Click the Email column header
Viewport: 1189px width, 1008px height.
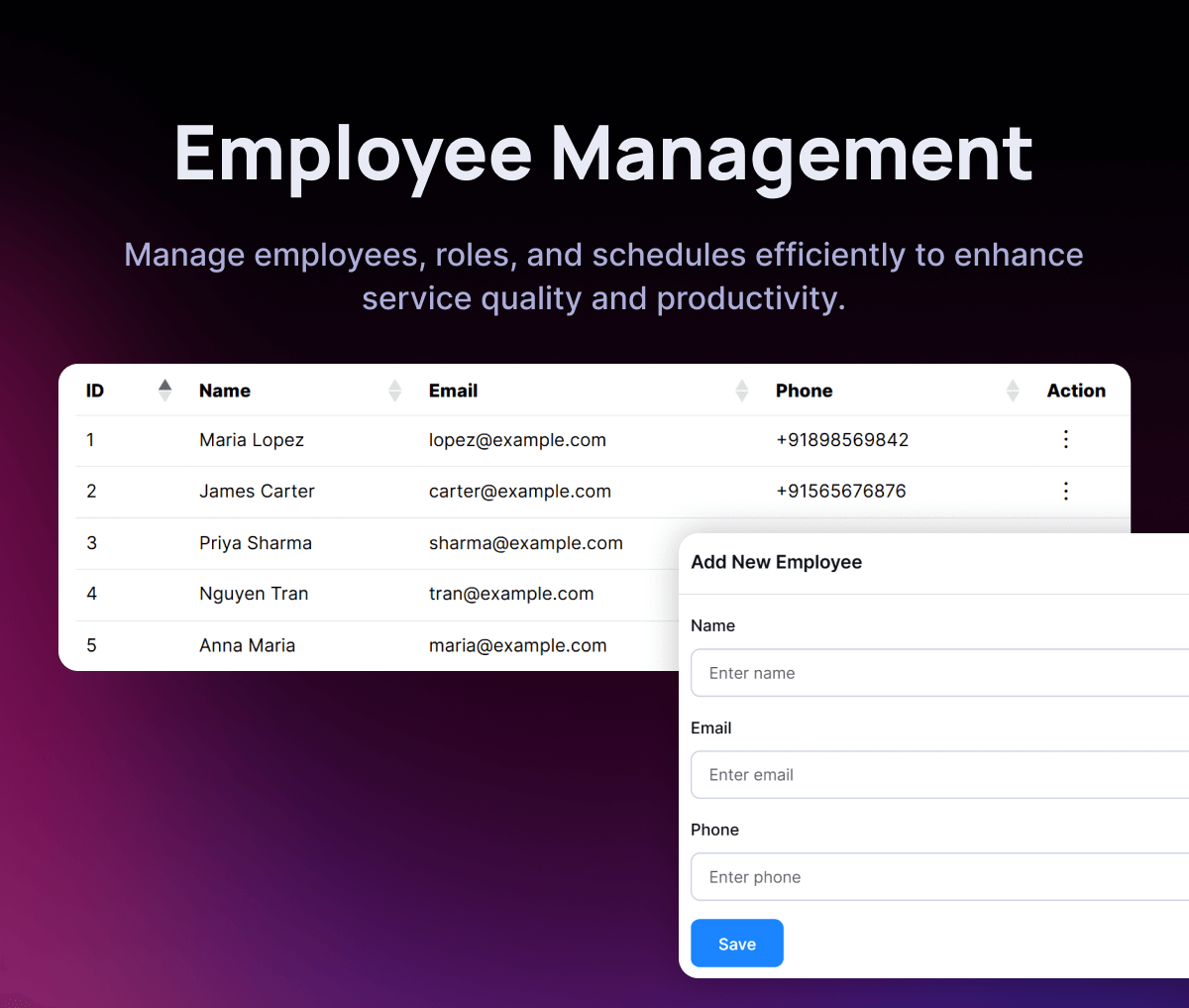[x=454, y=391]
